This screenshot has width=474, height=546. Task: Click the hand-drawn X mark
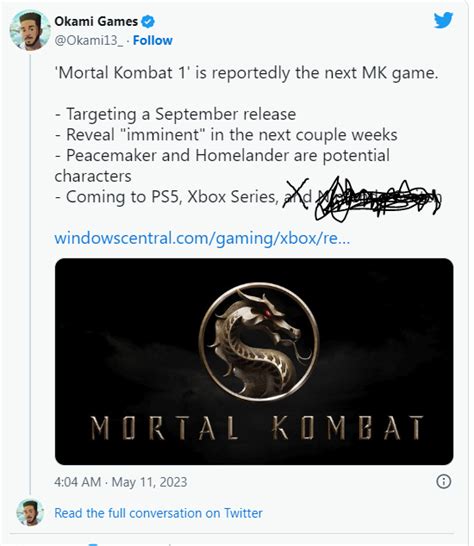tap(296, 193)
